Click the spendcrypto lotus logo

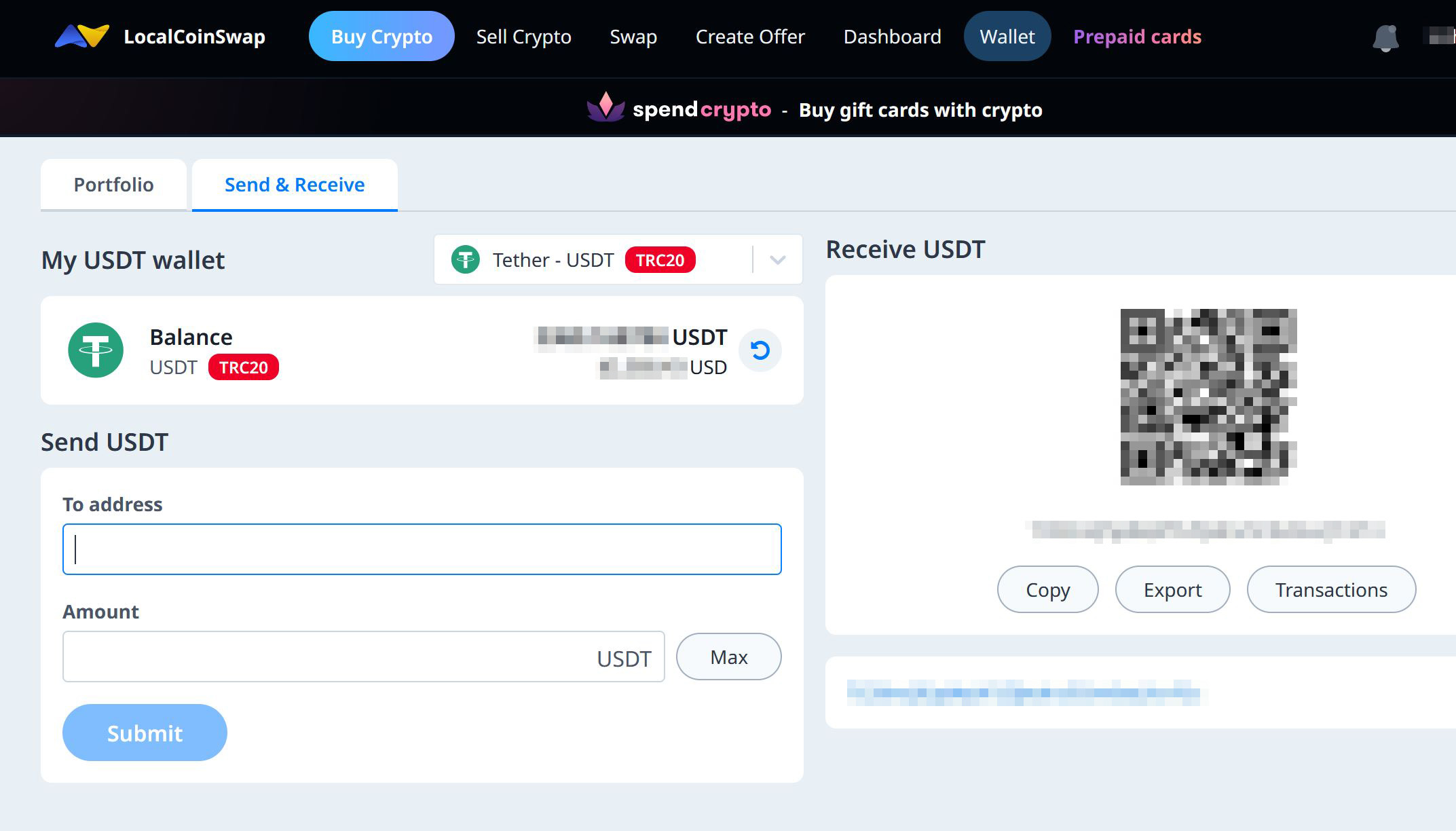point(605,107)
